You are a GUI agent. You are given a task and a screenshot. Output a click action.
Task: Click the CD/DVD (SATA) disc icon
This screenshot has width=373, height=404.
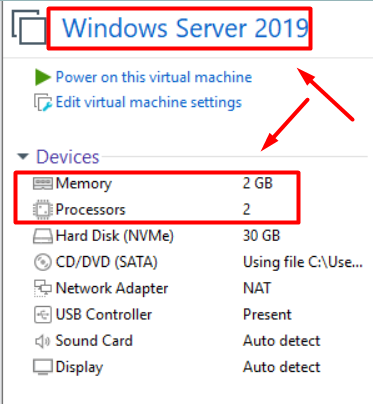43,262
